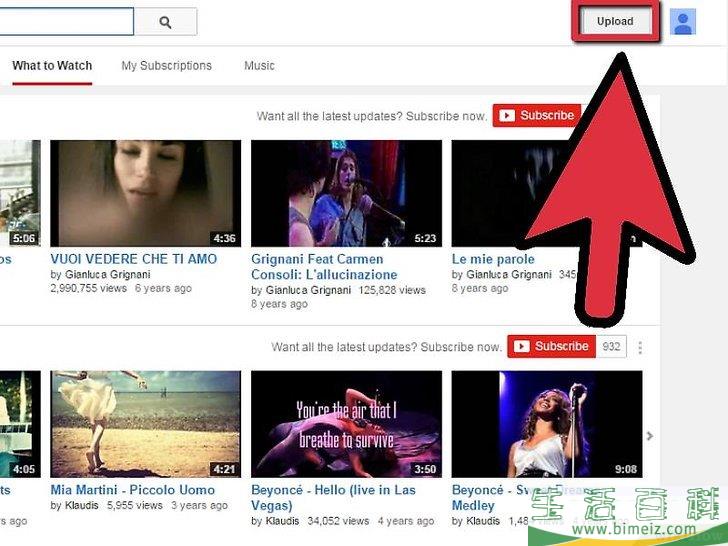Click the 4:36 duration badge
This screenshot has width=728, height=546.
pyautogui.click(x=225, y=238)
